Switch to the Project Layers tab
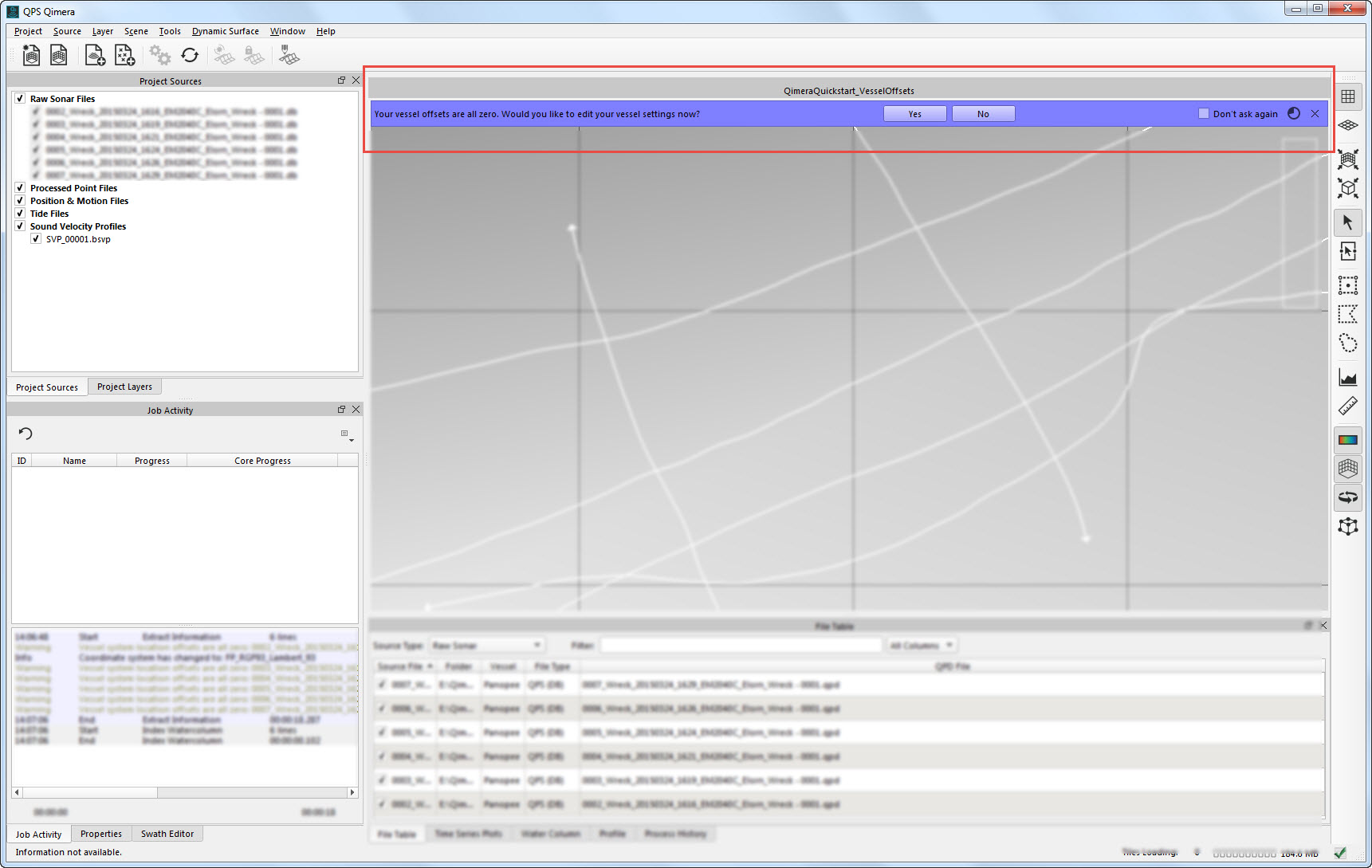 click(x=124, y=387)
